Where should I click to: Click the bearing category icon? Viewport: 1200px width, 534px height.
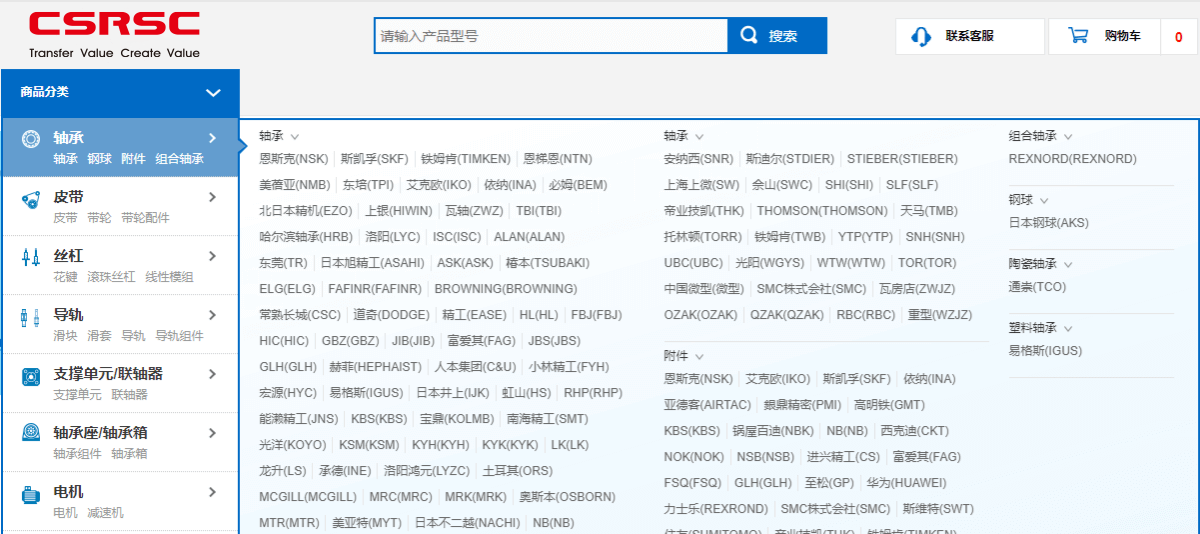[30, 139]
